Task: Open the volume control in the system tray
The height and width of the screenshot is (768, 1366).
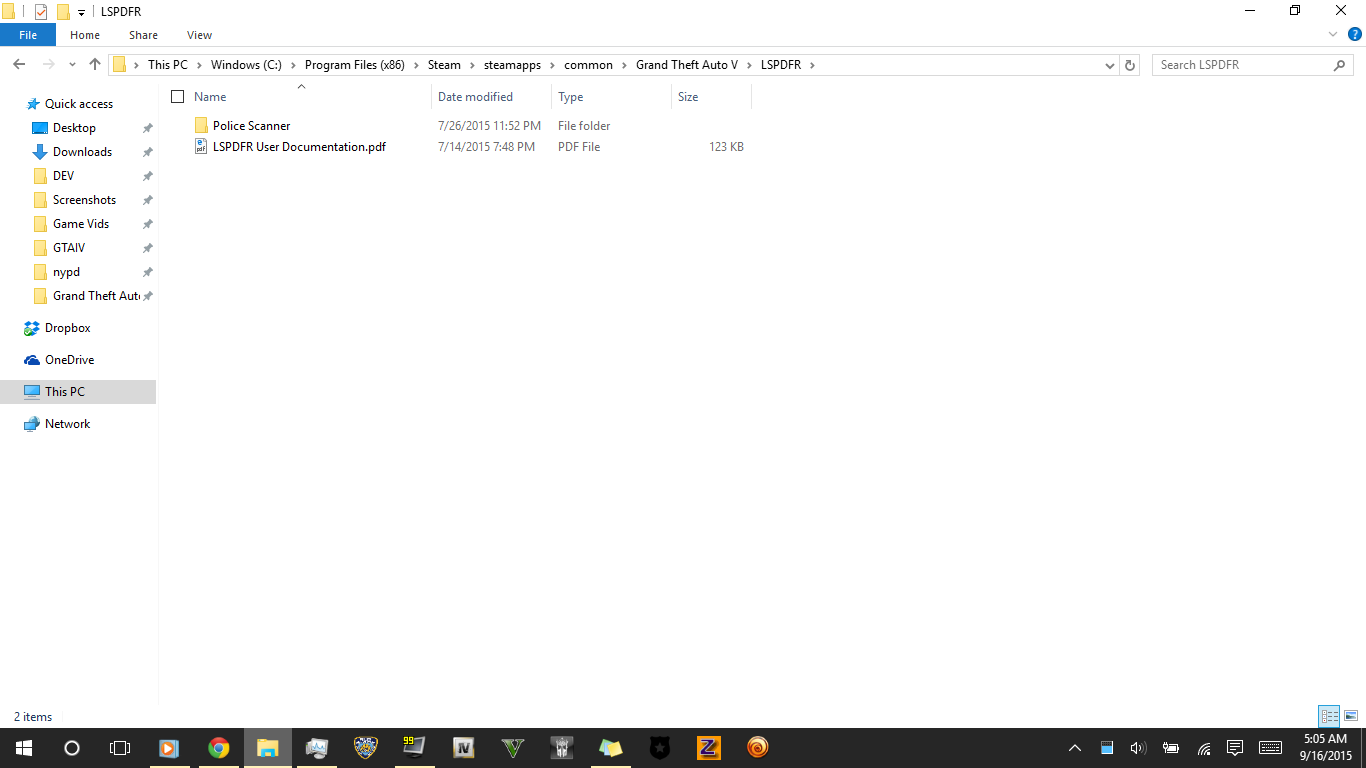Action: coord(1137,748)
